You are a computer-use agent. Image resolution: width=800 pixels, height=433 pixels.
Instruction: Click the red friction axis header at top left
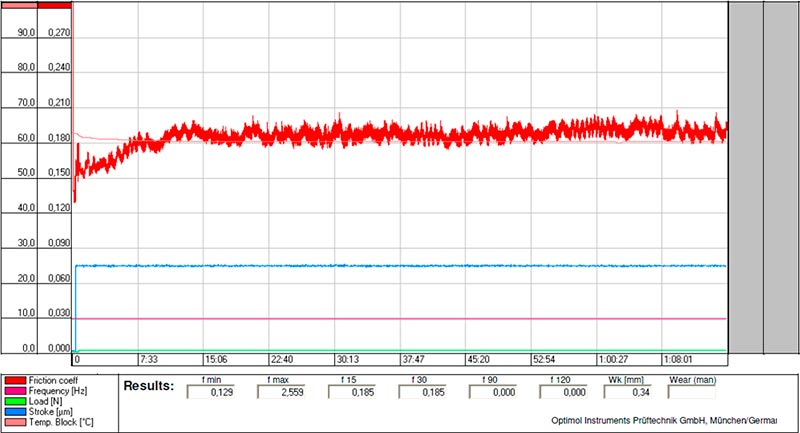pos(55,4)
